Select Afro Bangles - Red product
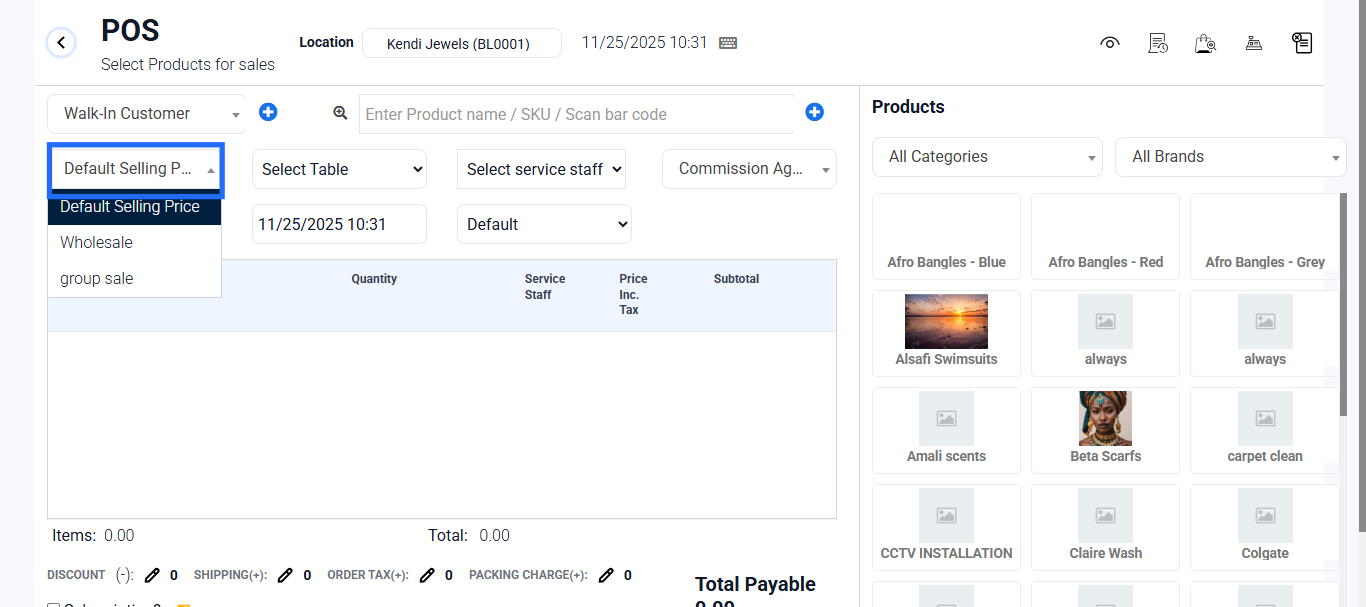This screenshot has height=607, width=1366. [x=1105, y=236]
